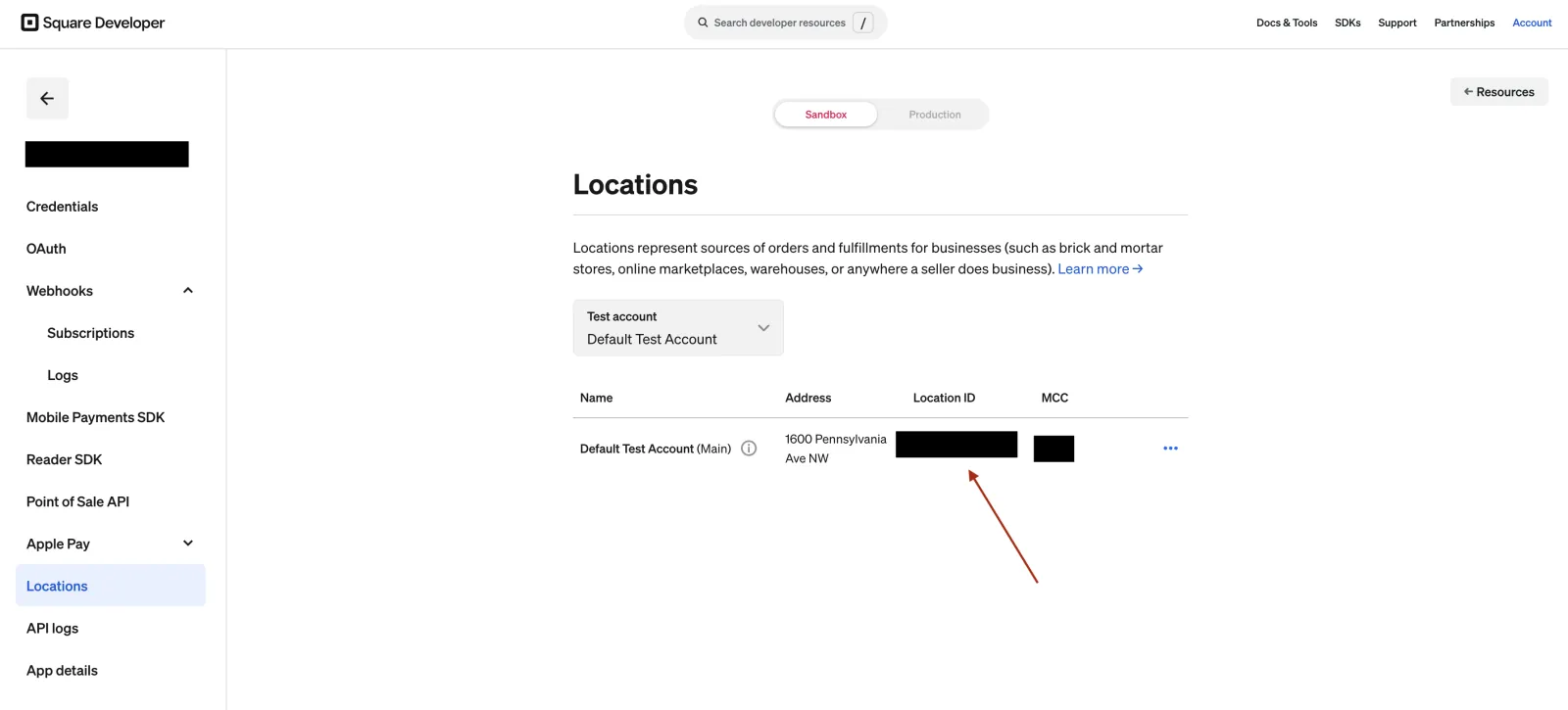The height and width of the screenshot is (710, 1568).
Task: Click the search magnifier icon
Action: tap(703, 23)
